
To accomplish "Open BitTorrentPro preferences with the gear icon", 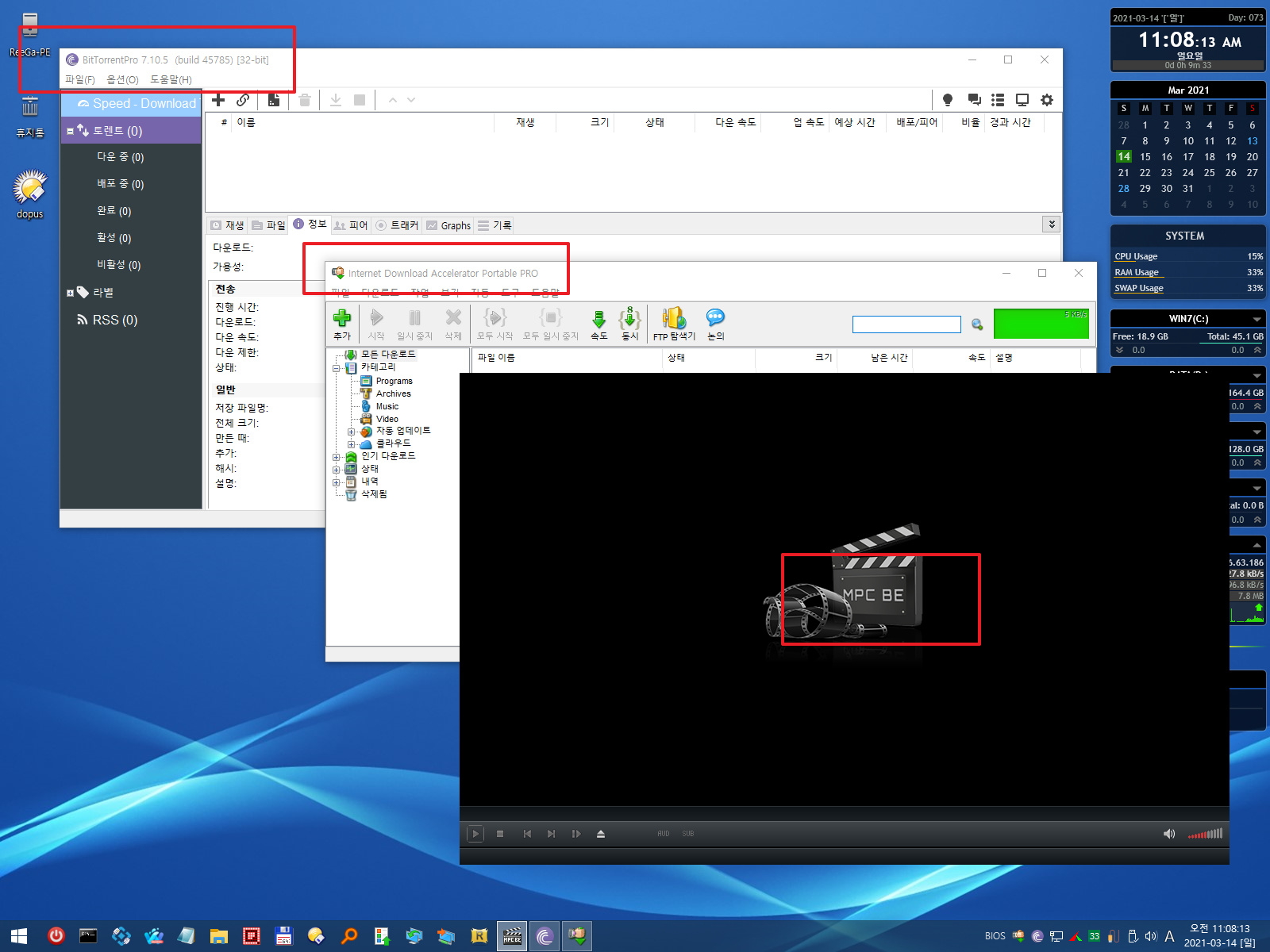I will [x=1047, y=100].
